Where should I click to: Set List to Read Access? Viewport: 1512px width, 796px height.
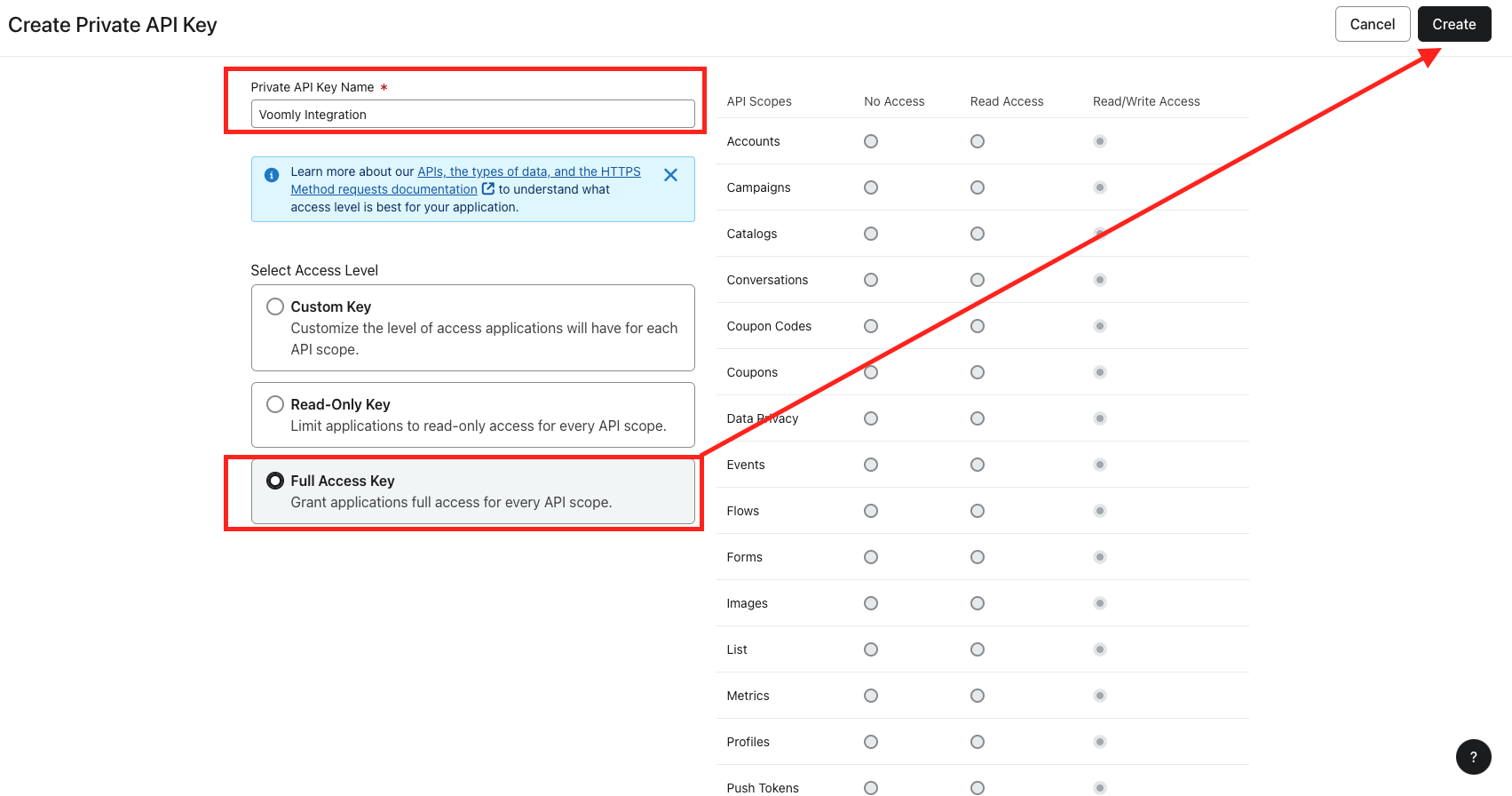pyautogui.click(x=978, y=649)
